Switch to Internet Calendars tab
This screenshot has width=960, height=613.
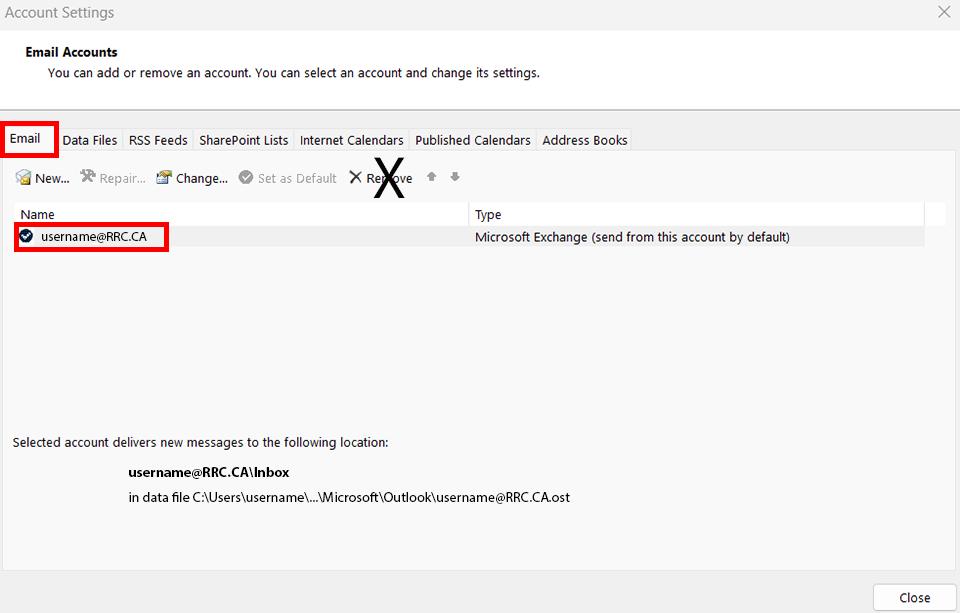(352, 140)
